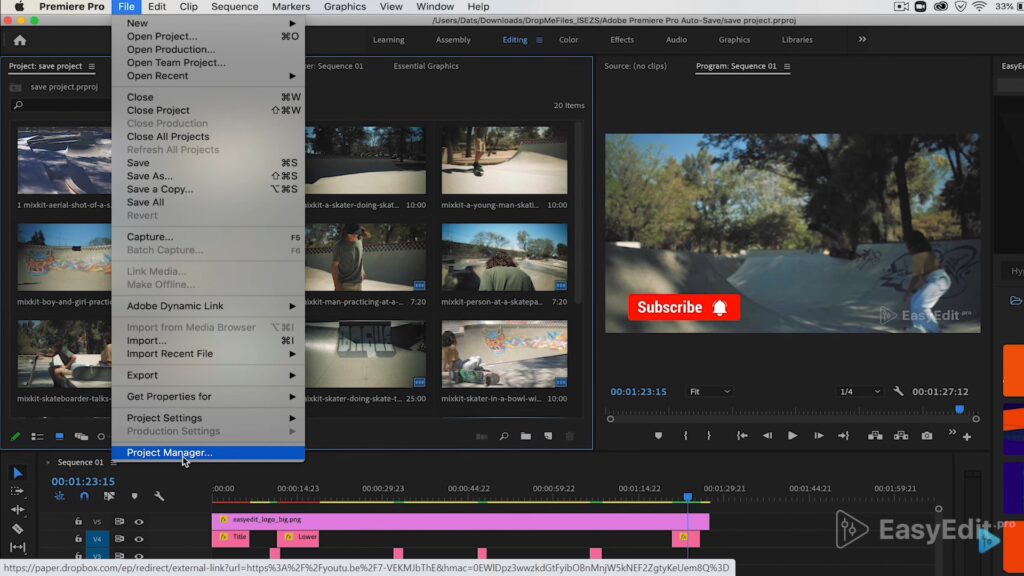
Task: Open the Essential Graphics panel tab
Action: [x=426, y=66]
